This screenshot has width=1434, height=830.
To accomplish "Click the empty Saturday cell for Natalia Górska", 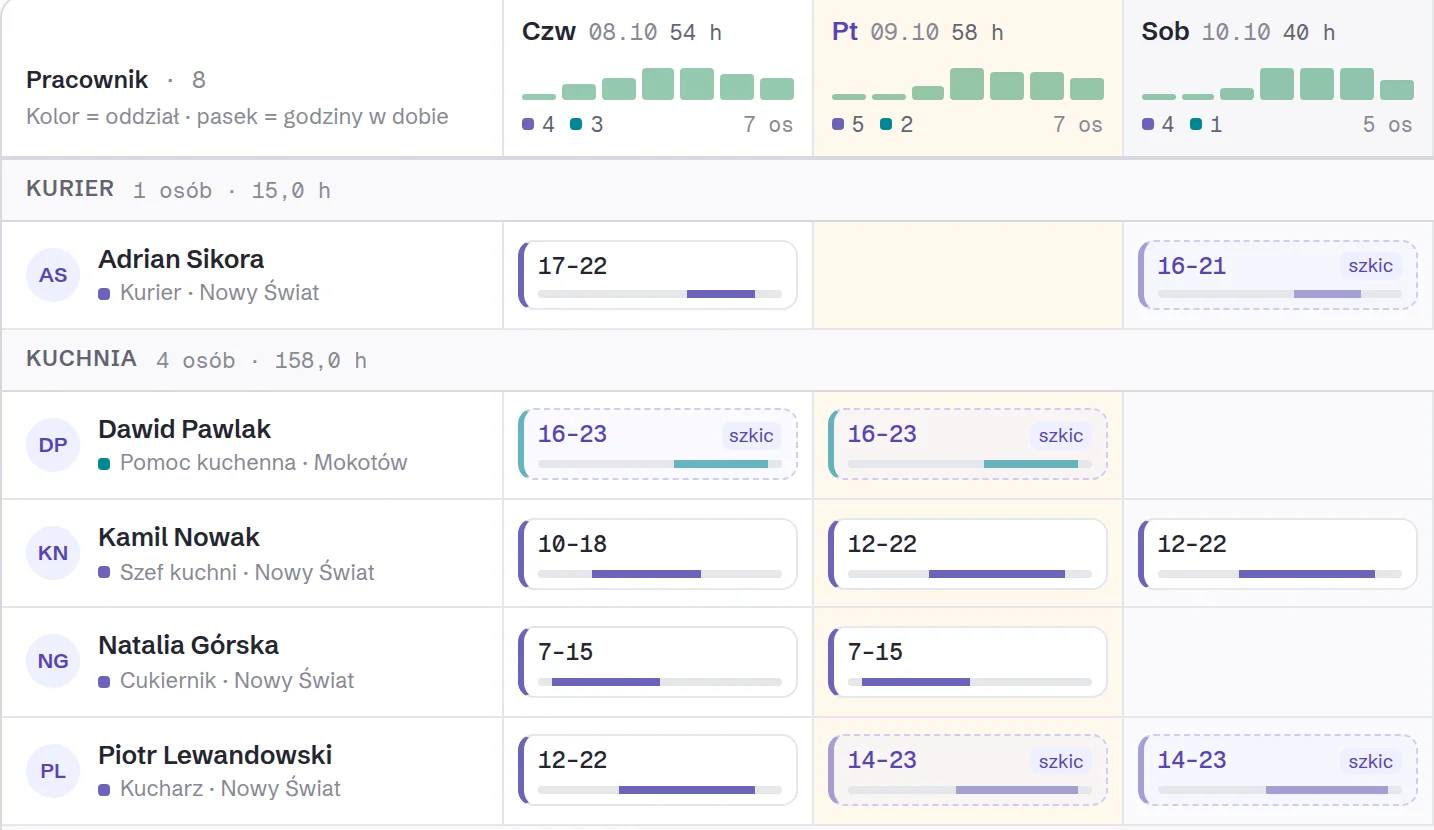I will [1278, 661].
